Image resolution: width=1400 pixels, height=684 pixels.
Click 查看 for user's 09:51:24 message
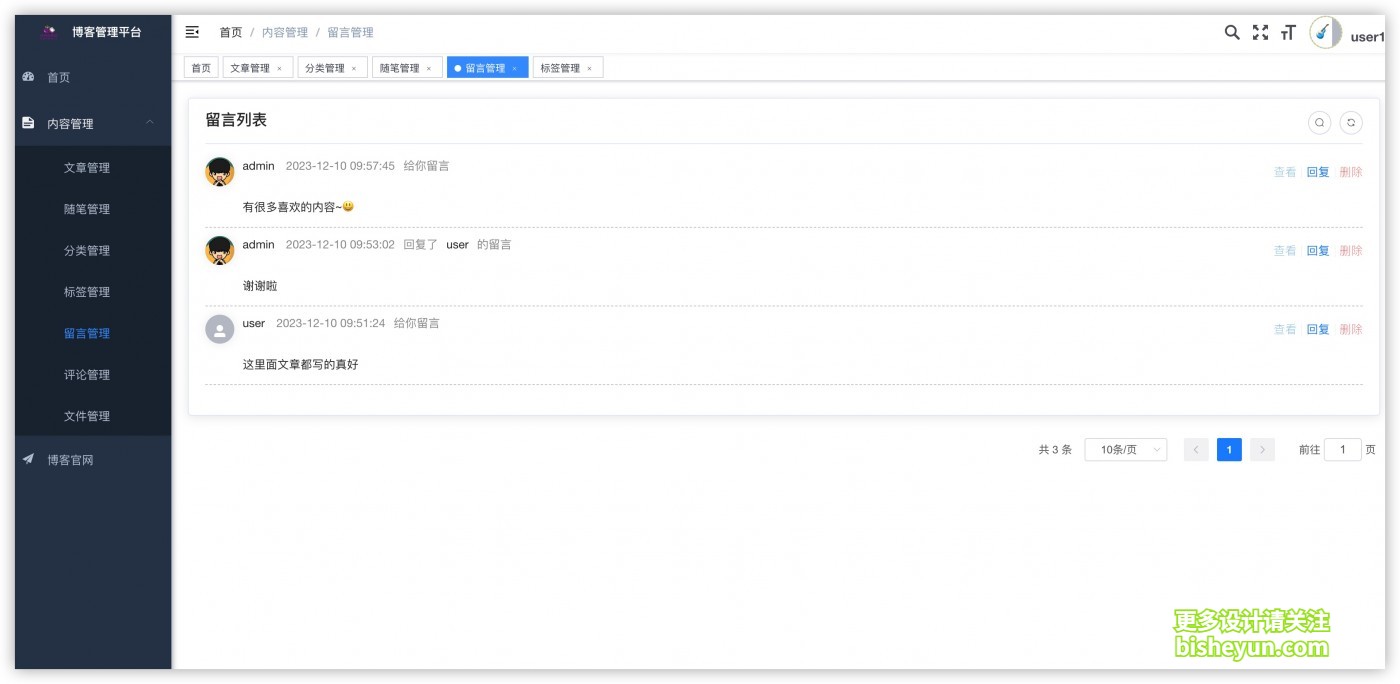(1285, 329)
